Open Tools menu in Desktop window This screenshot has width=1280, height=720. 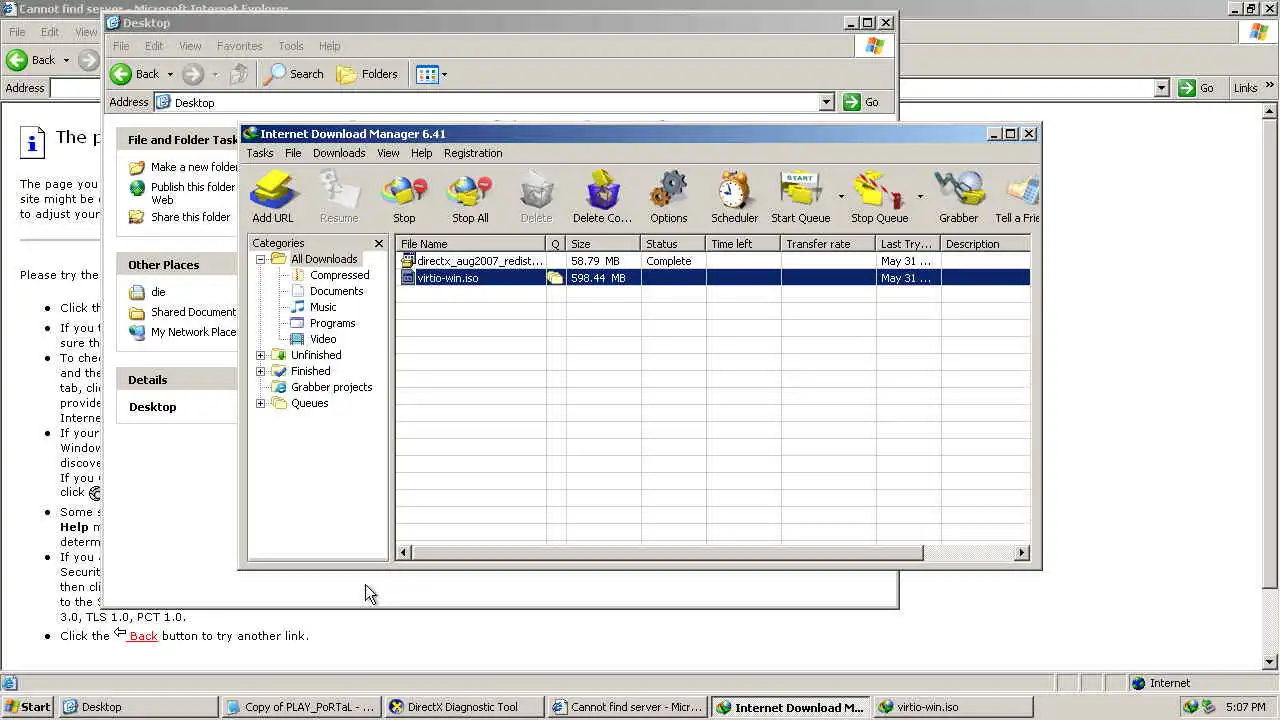pyautogui.click(x=291, y=46)
